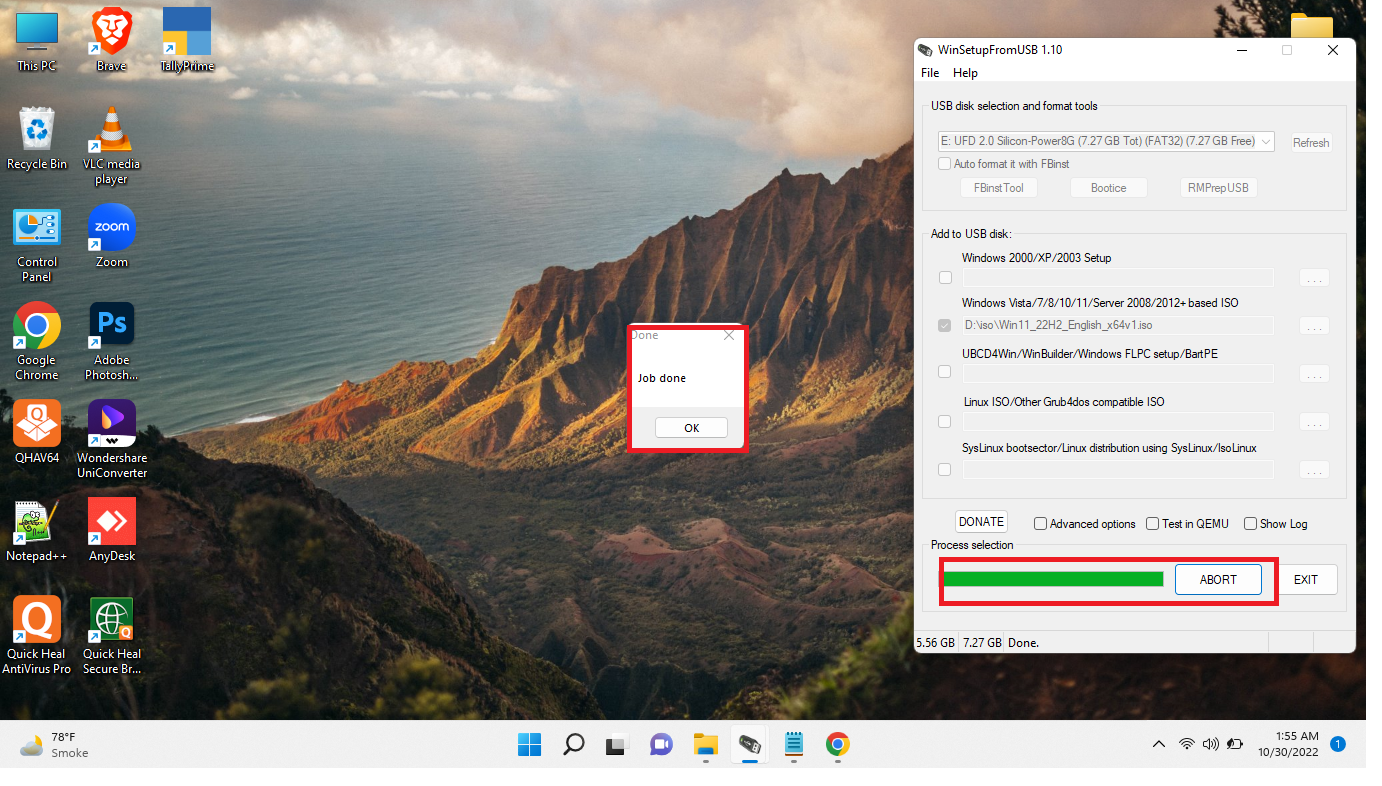Click the Bootice button
Screen dimensions: 1382x786
pos(1108,188)
